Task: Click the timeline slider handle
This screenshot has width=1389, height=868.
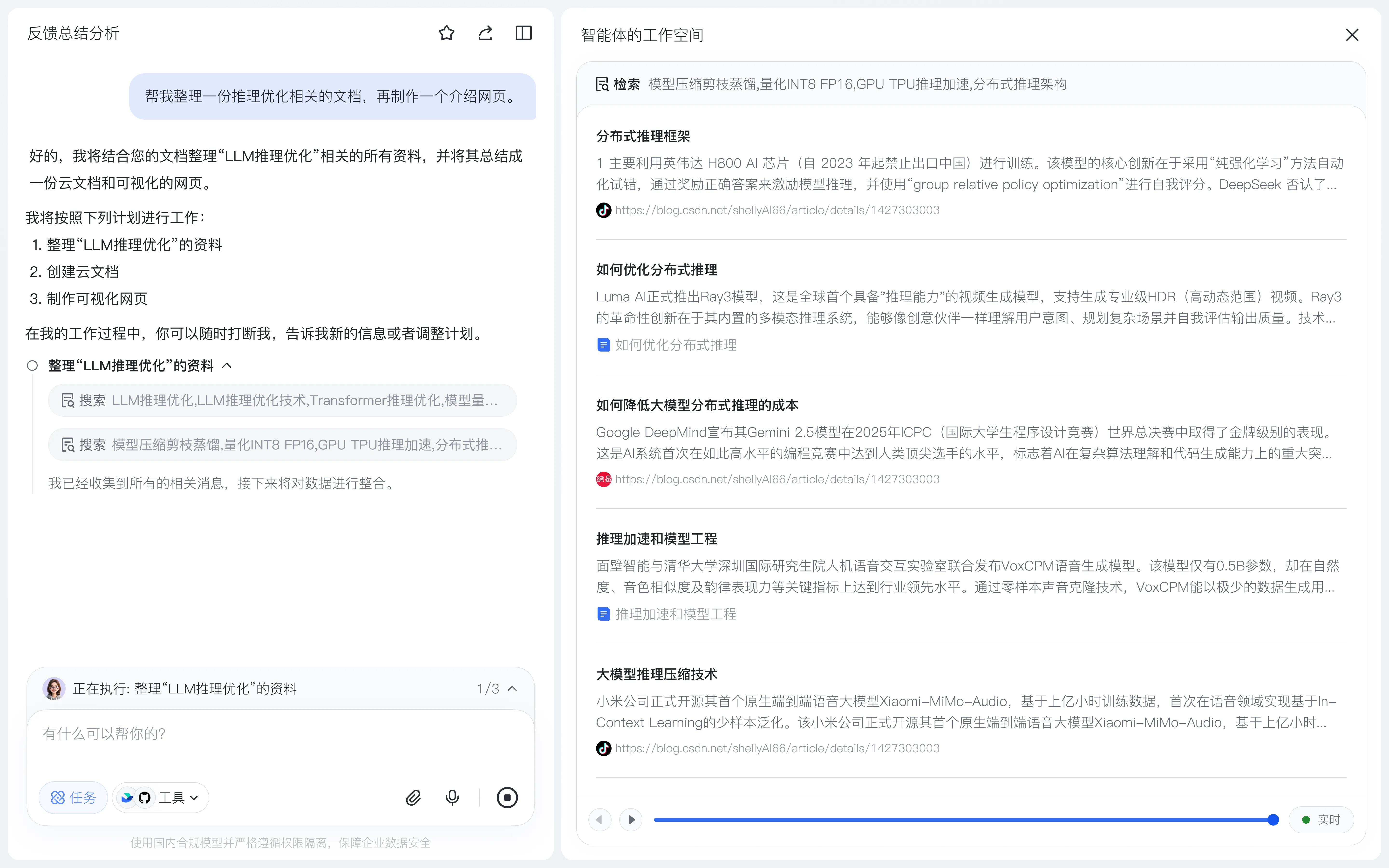Action: pyautogui.click(x=1273, y=820)
